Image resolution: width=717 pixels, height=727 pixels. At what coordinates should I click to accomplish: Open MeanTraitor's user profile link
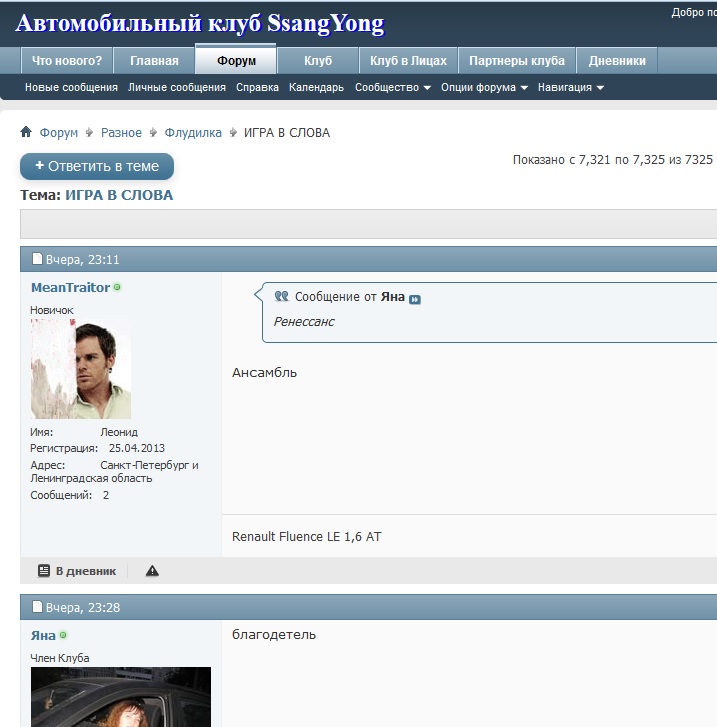(x=70, y=288)
